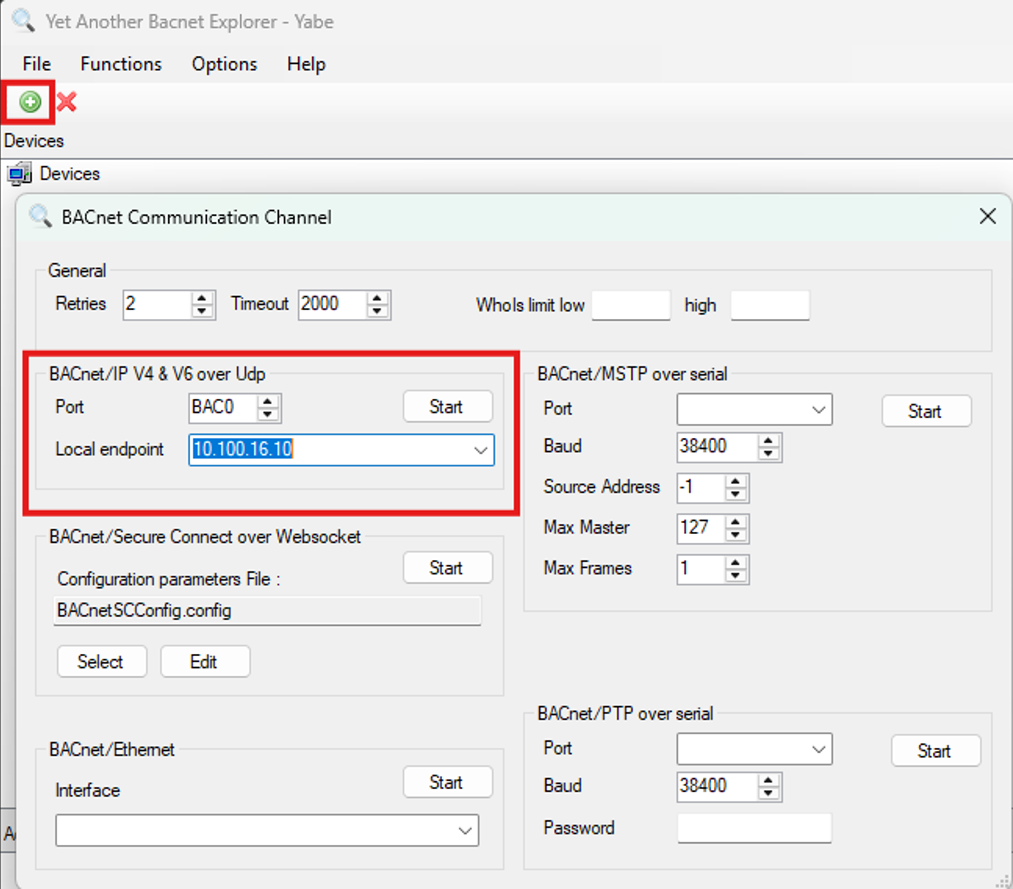Click the Max Frames 1 field

point(702,569)
